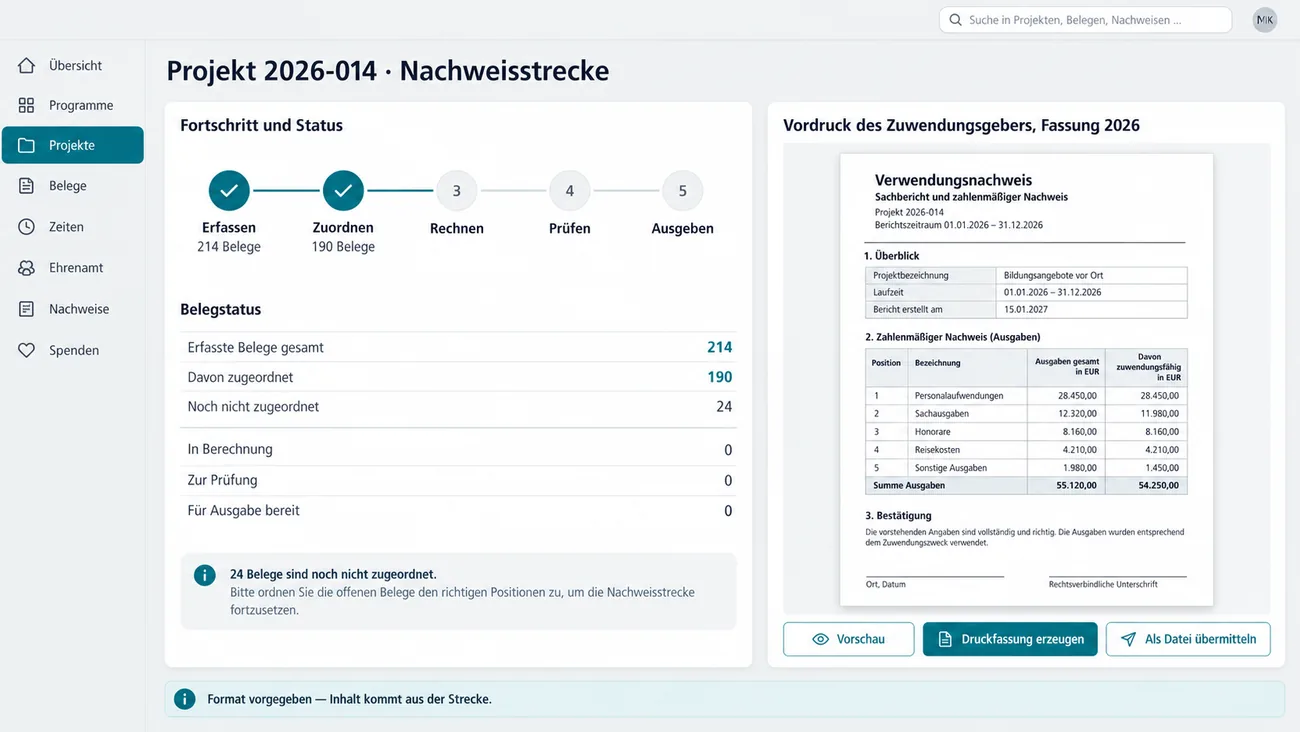Click the Verwendungsnachweis document preview
The height and width of the screenshot is (732, 1300).
(x=1026, y=379)
